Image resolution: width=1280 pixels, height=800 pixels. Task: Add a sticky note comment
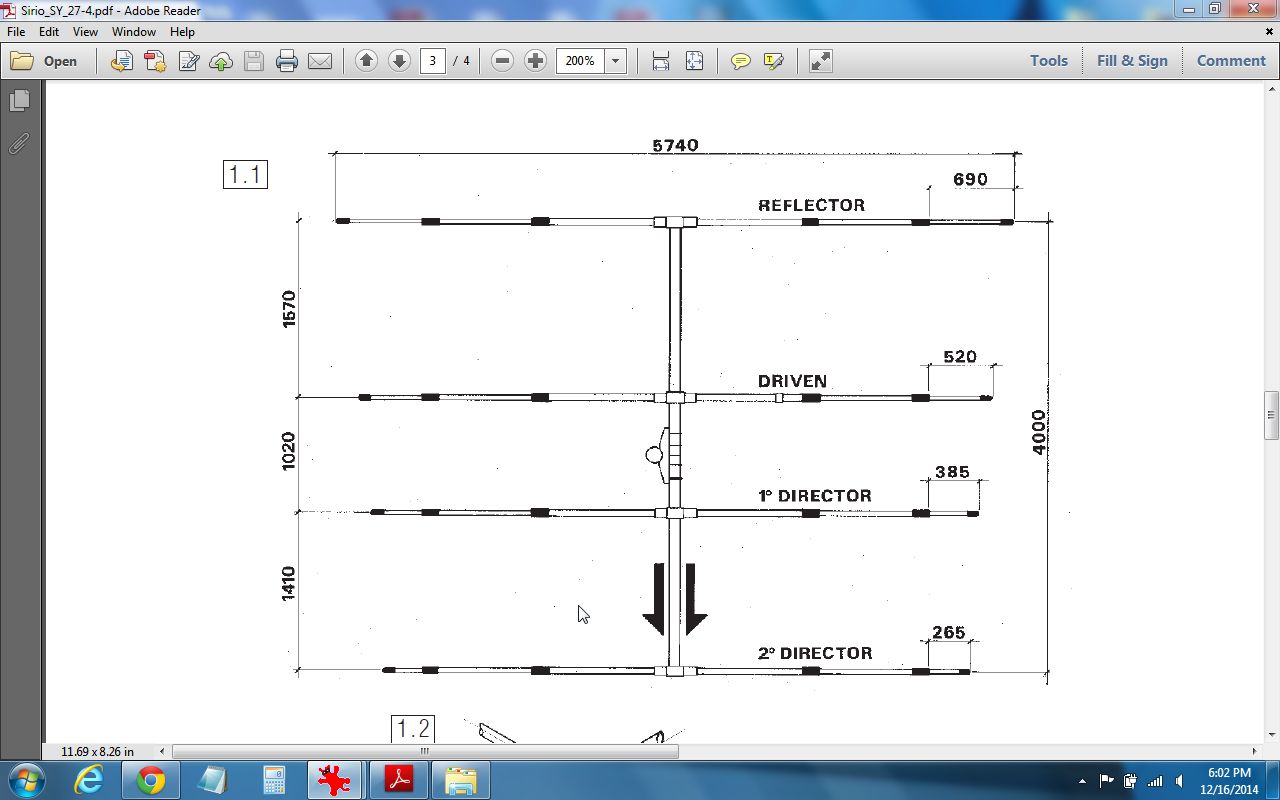click(740, 61)
